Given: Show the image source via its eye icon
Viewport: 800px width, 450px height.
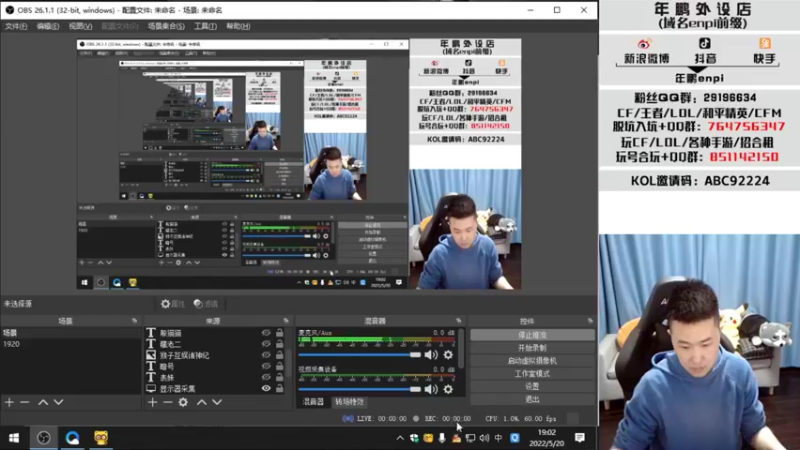Looking at the screenshot, I should point(266,355).
